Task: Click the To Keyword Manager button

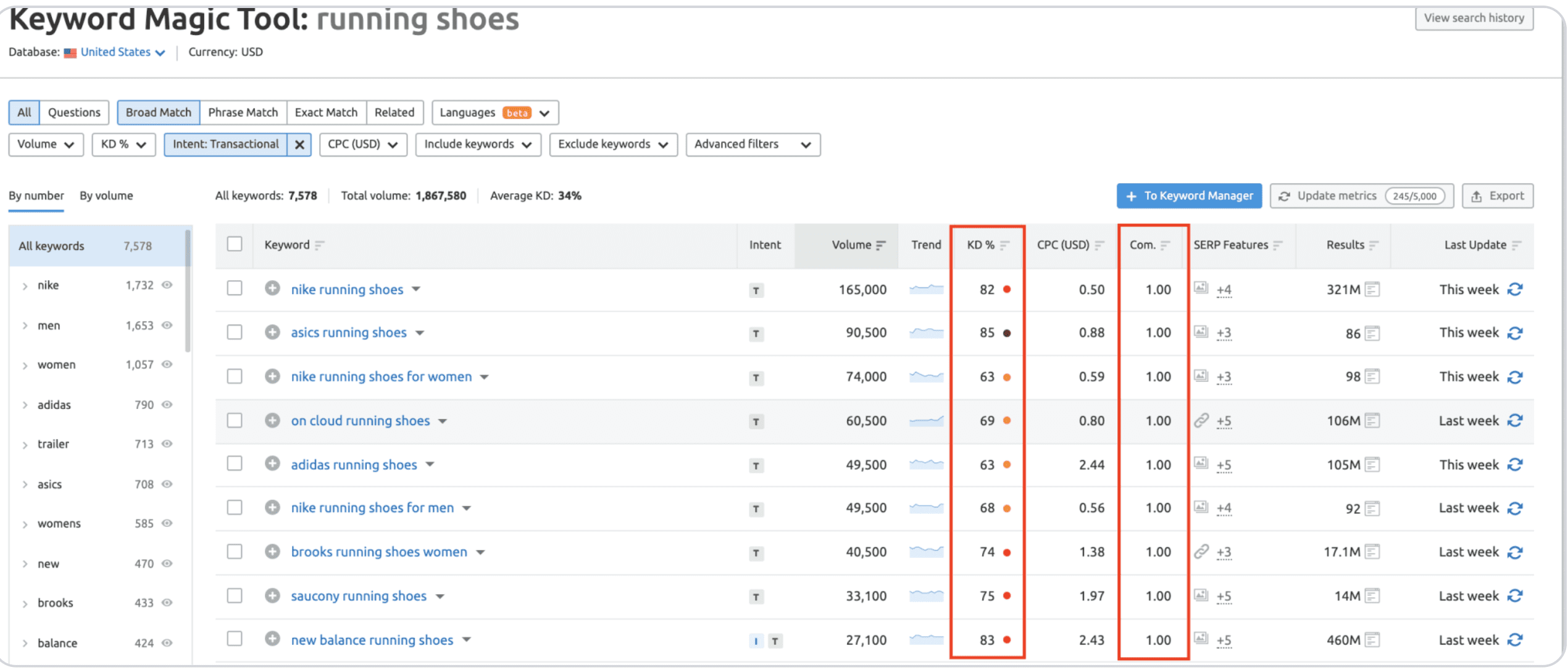Action: pos(1189,196)
